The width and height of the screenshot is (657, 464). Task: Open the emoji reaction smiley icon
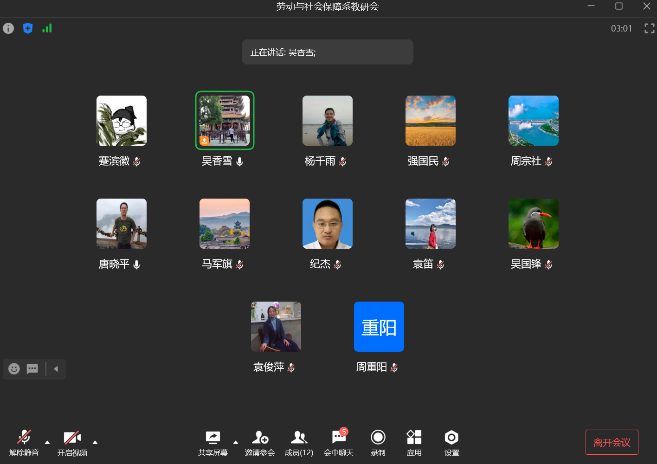point(14,369)
